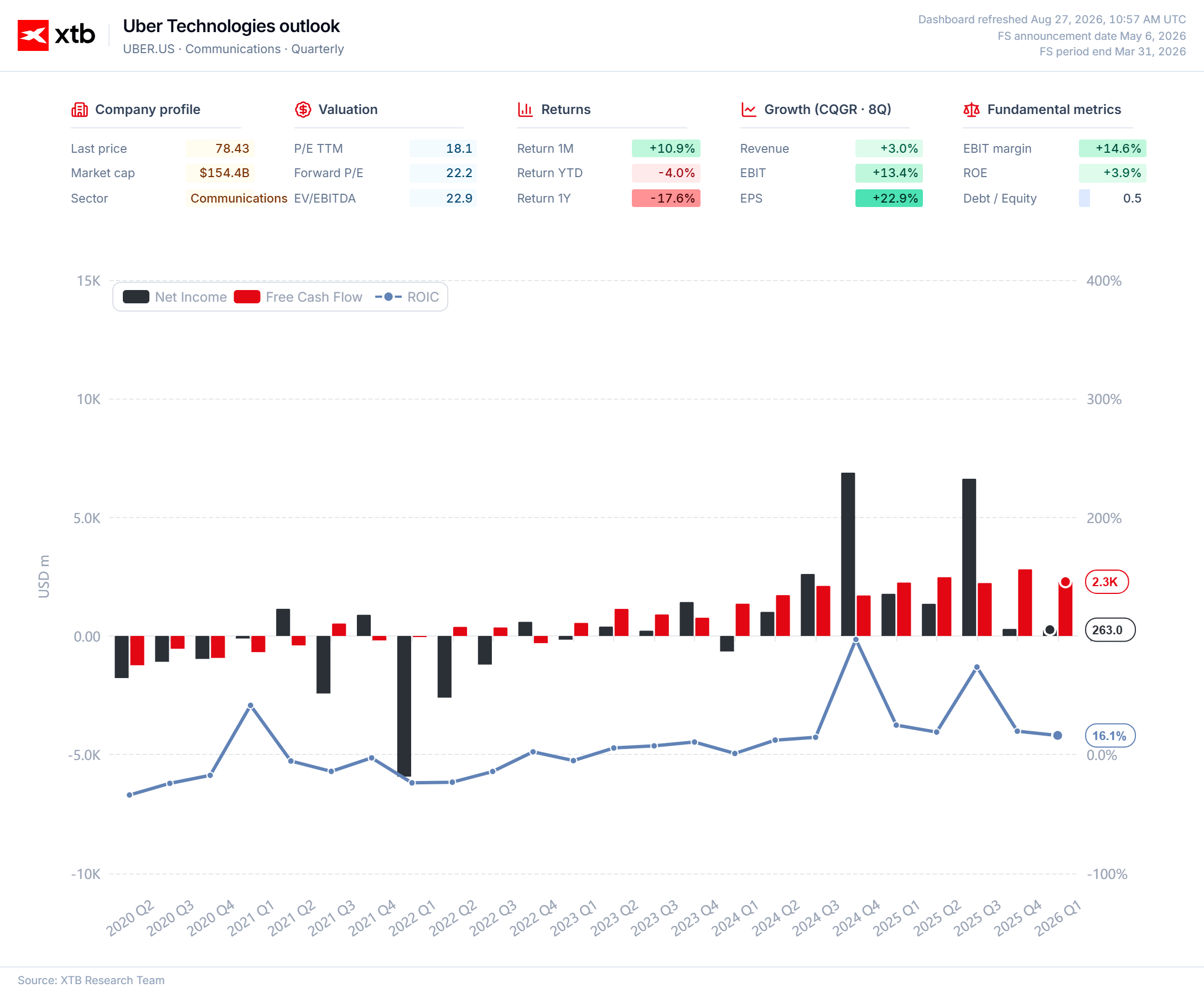Click the Growth line chart icon
This screenshot has width=1204, height=993.
(749, 109)
